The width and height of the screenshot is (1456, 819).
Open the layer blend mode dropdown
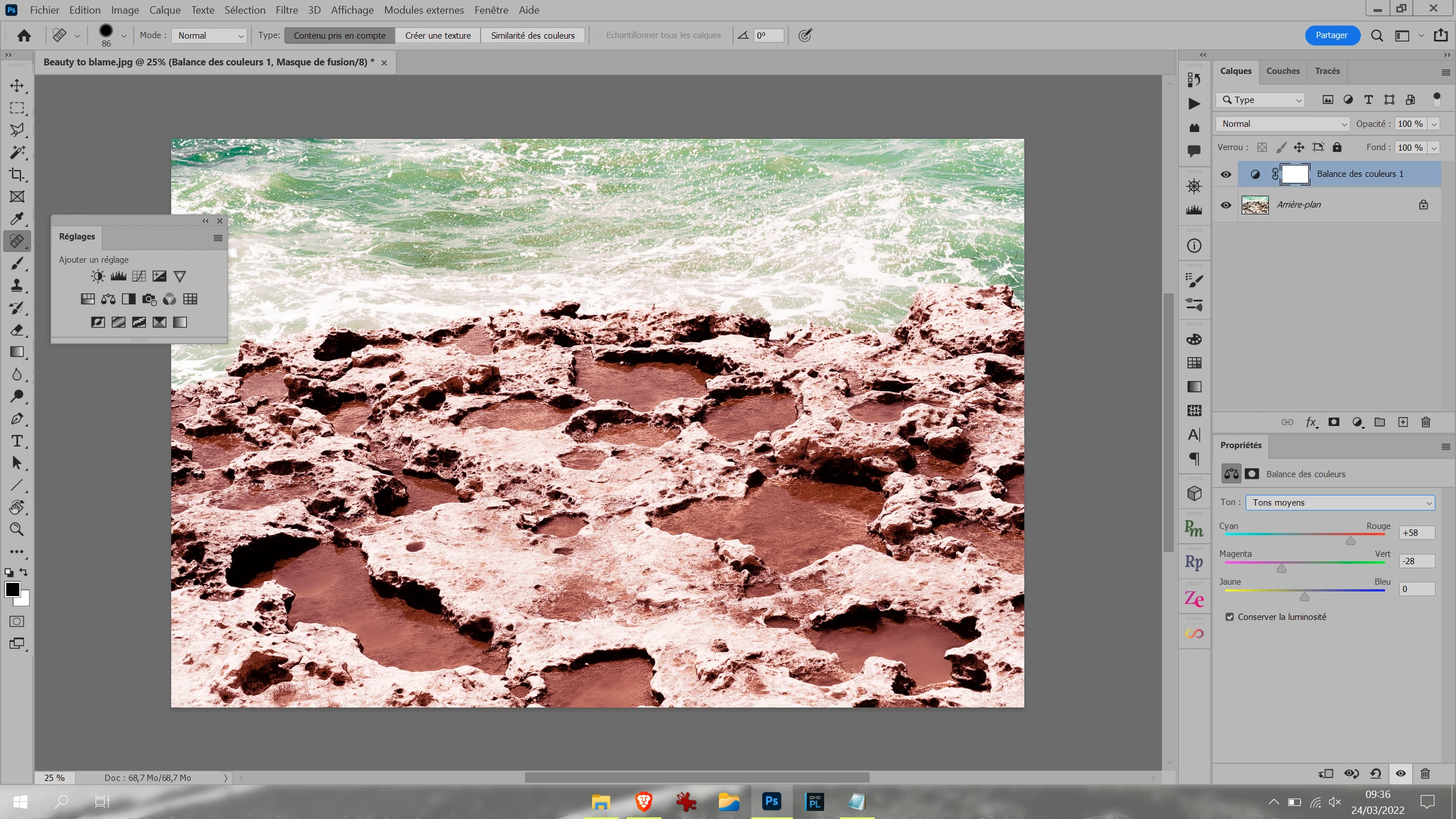1282,124
